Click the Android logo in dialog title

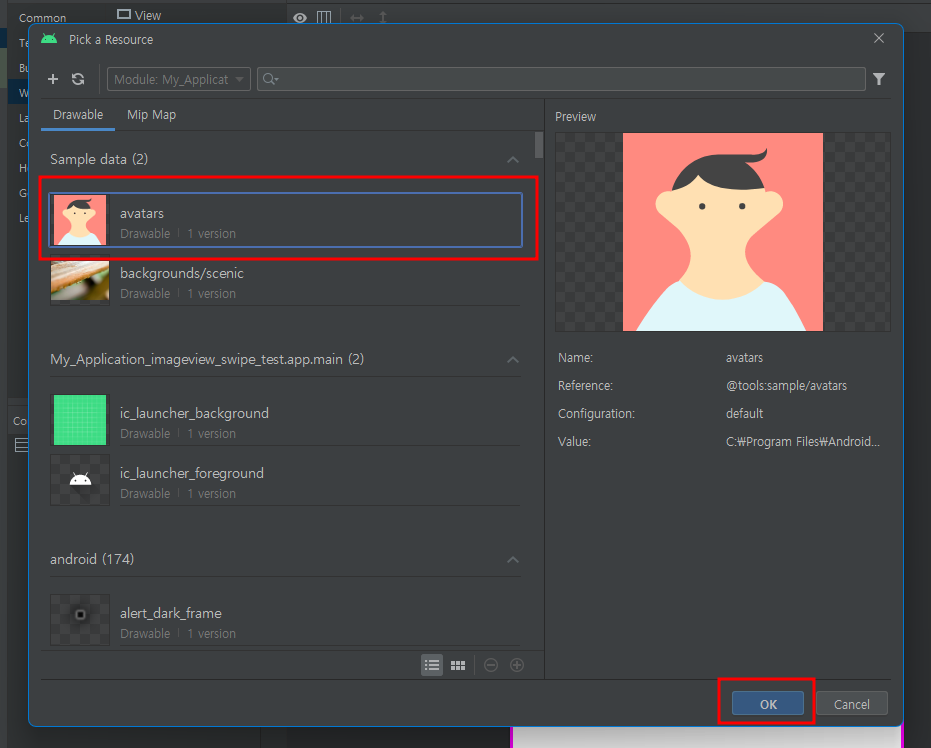click(49, 39)
